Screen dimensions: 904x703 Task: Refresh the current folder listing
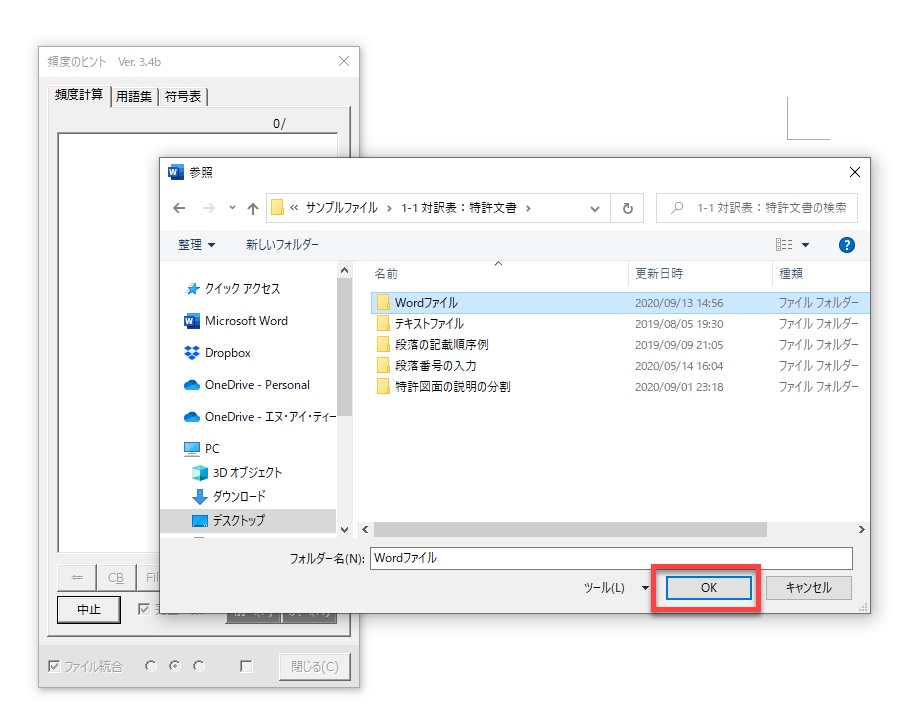[627, 208]
